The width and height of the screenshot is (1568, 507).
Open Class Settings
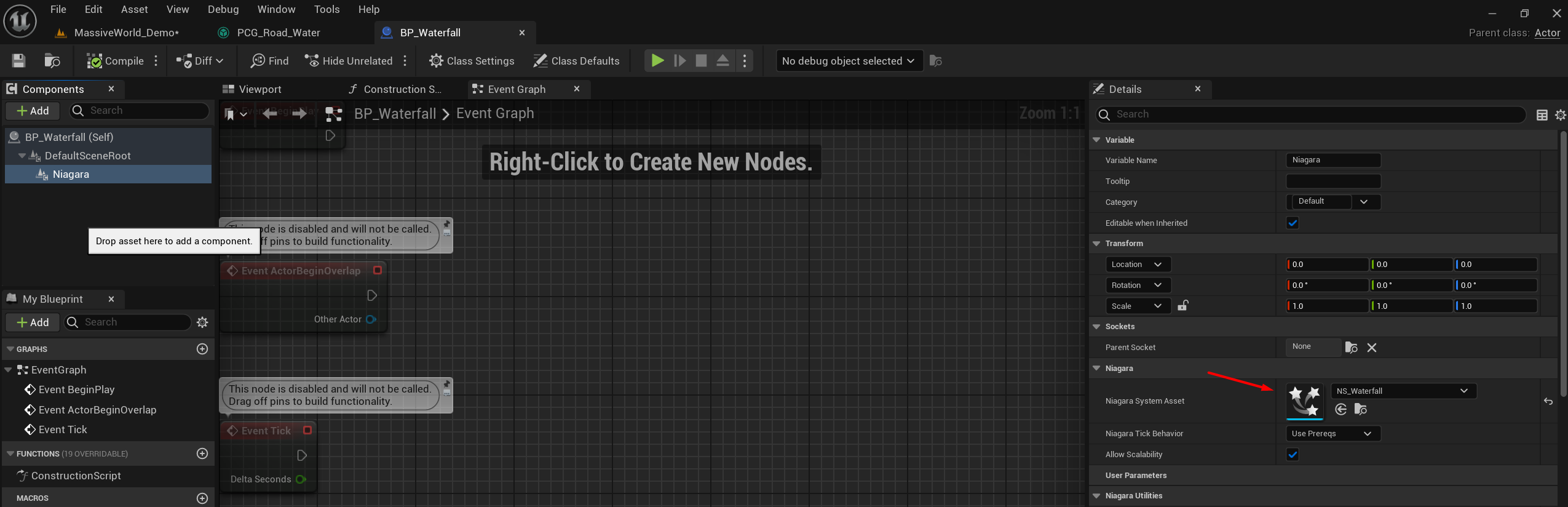tap(472, 60)
